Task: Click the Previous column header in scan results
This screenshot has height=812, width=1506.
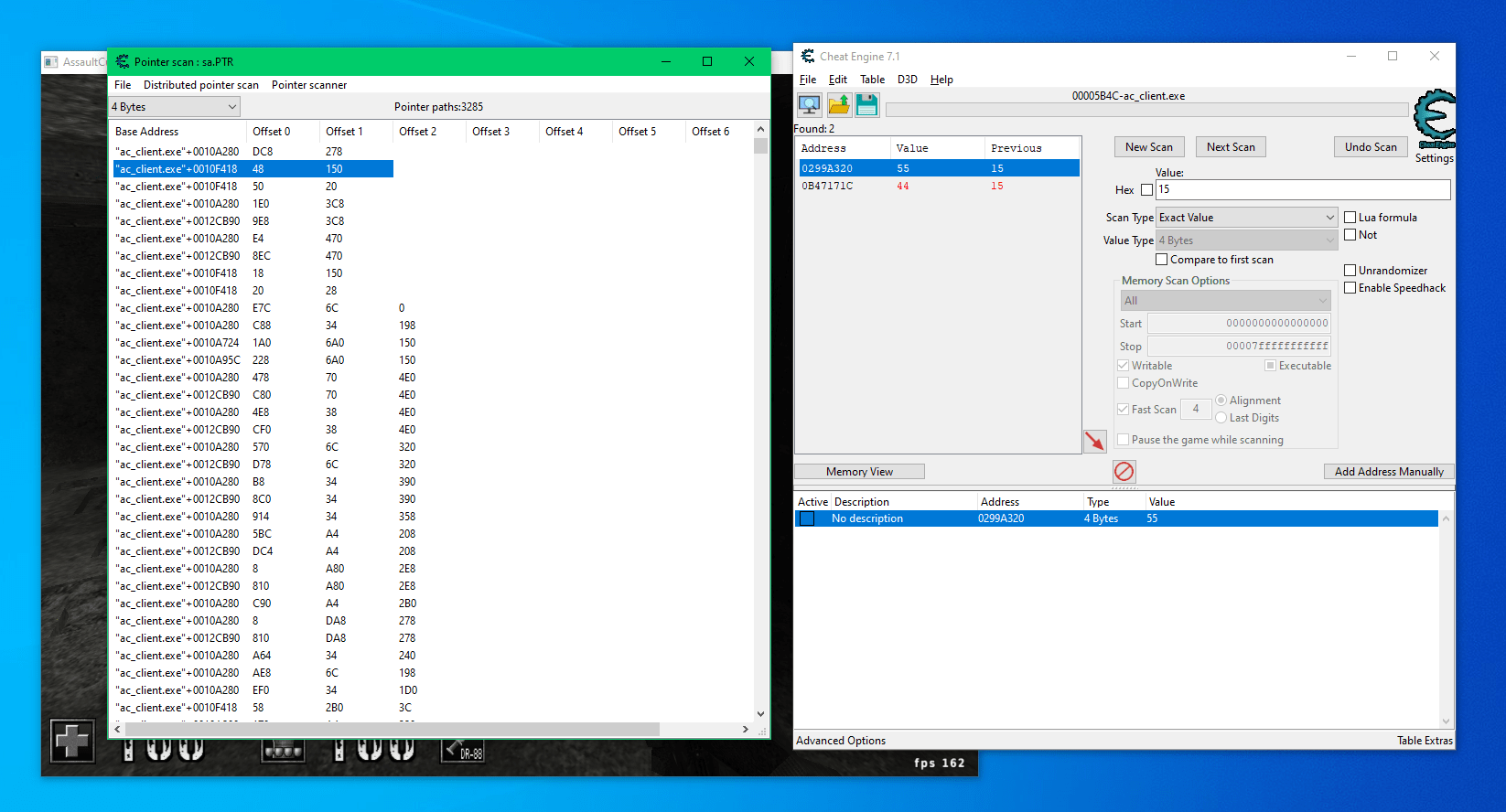Action: pos(1033,148)
